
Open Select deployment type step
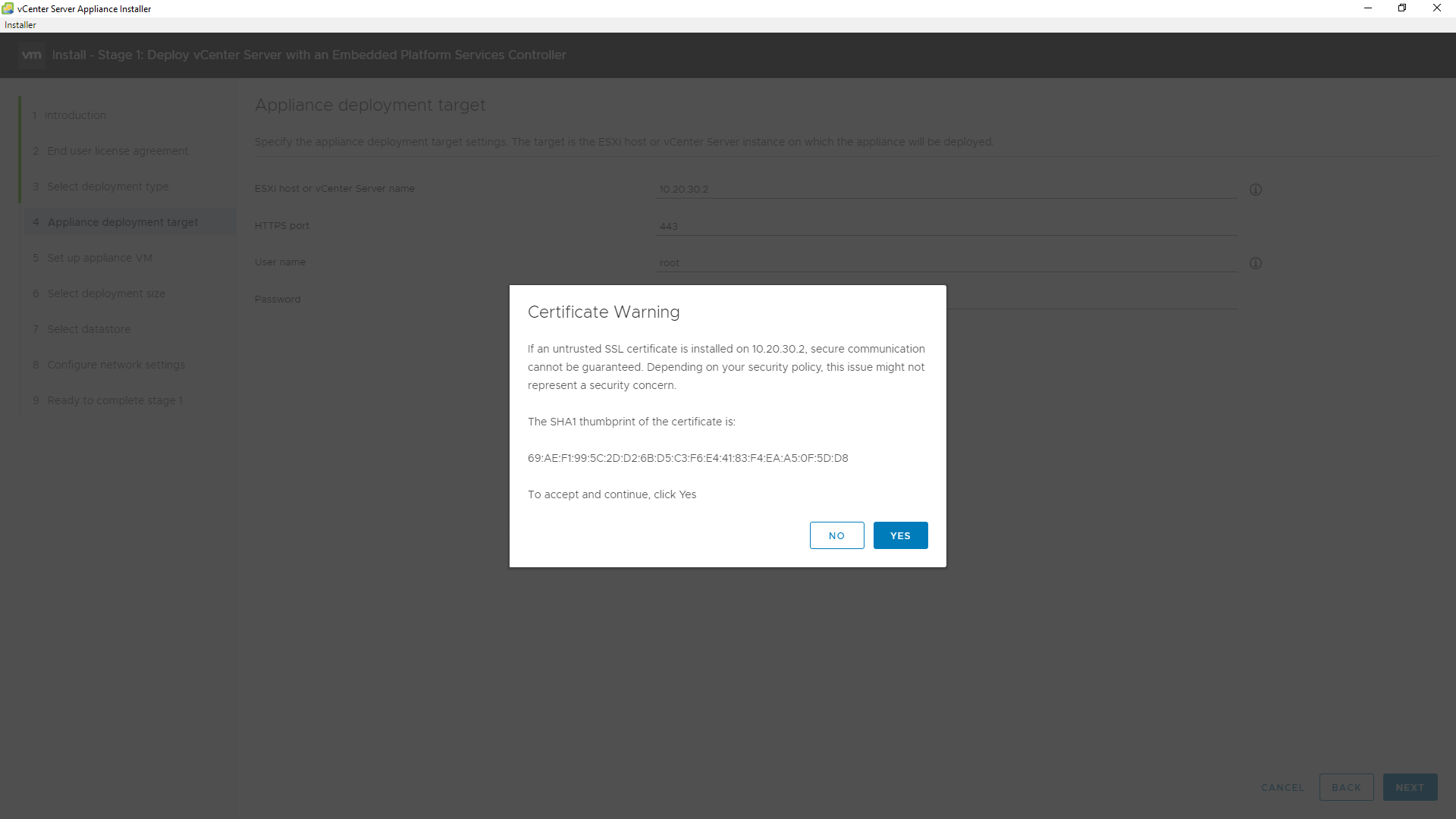click(108, 187)
